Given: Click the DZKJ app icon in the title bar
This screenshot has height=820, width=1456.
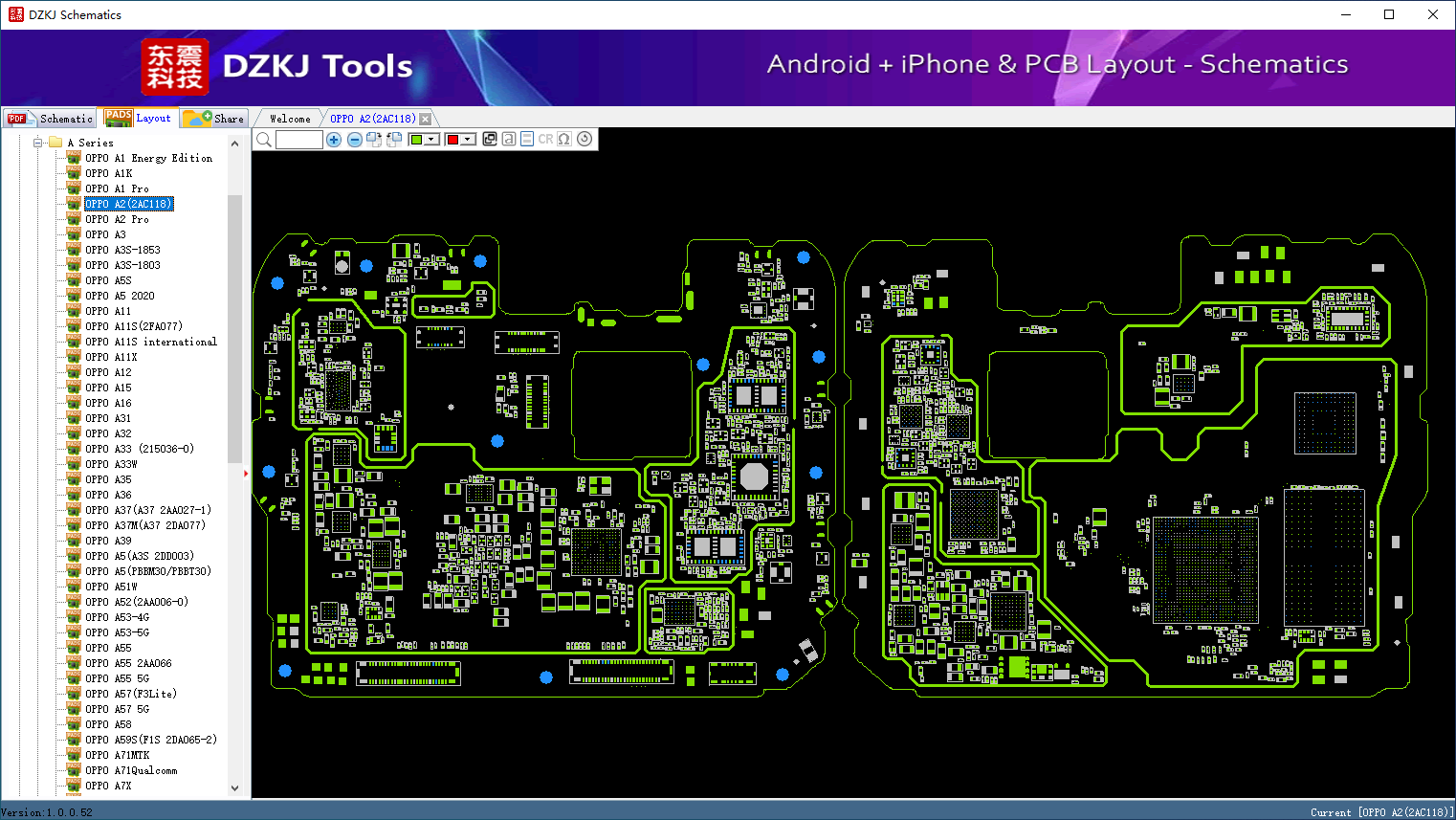Looking at the screenshot, I should point(15,14).
